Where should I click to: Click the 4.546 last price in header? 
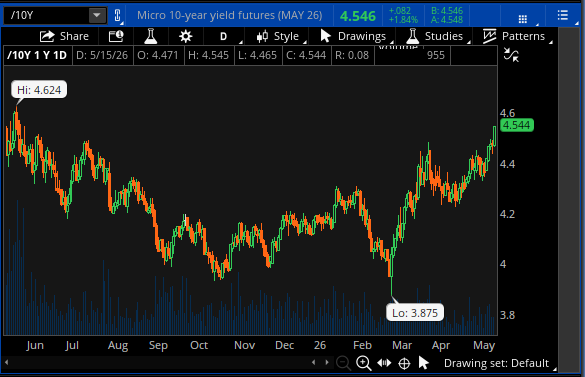[x=358, y=16]
